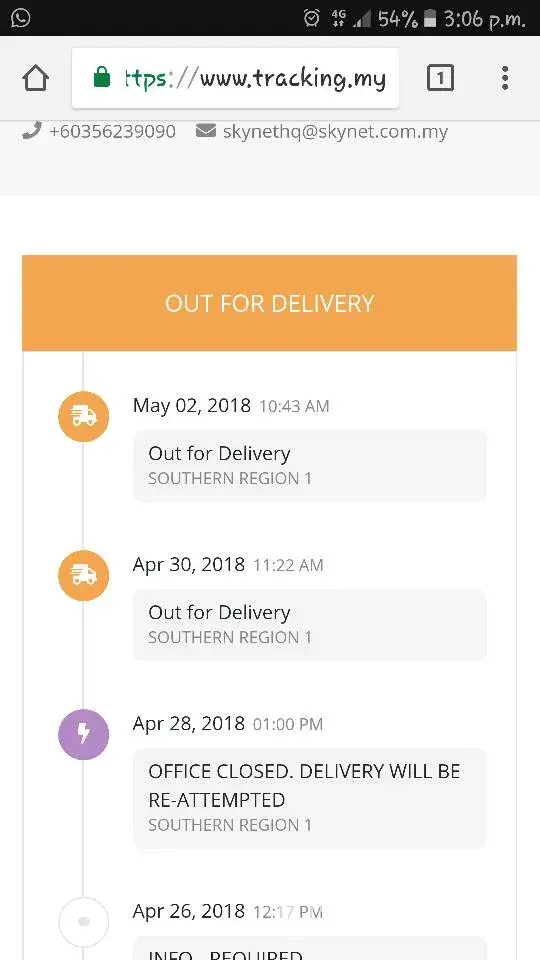
Task: Open the skynethq@skynet.com.my email link
Action: (x=335, y=132)
